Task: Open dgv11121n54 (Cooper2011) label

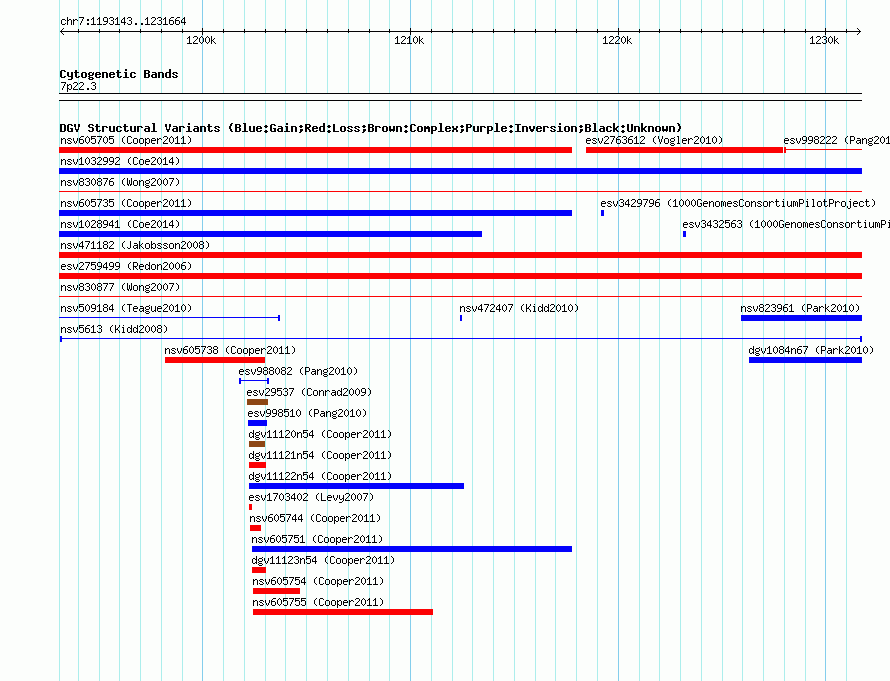Action: [320, 455]
